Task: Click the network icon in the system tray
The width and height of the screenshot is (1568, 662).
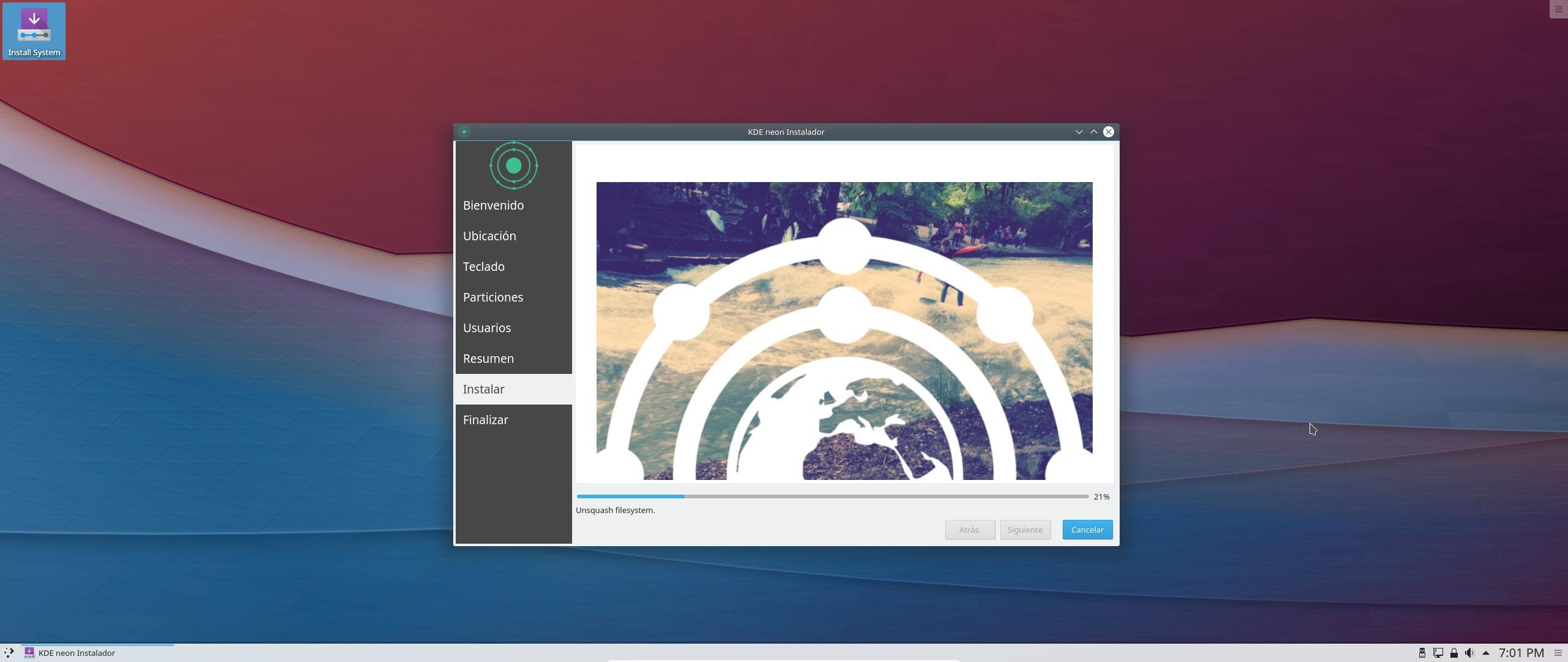Action: pyautogui.click(x=1438, y=653)
